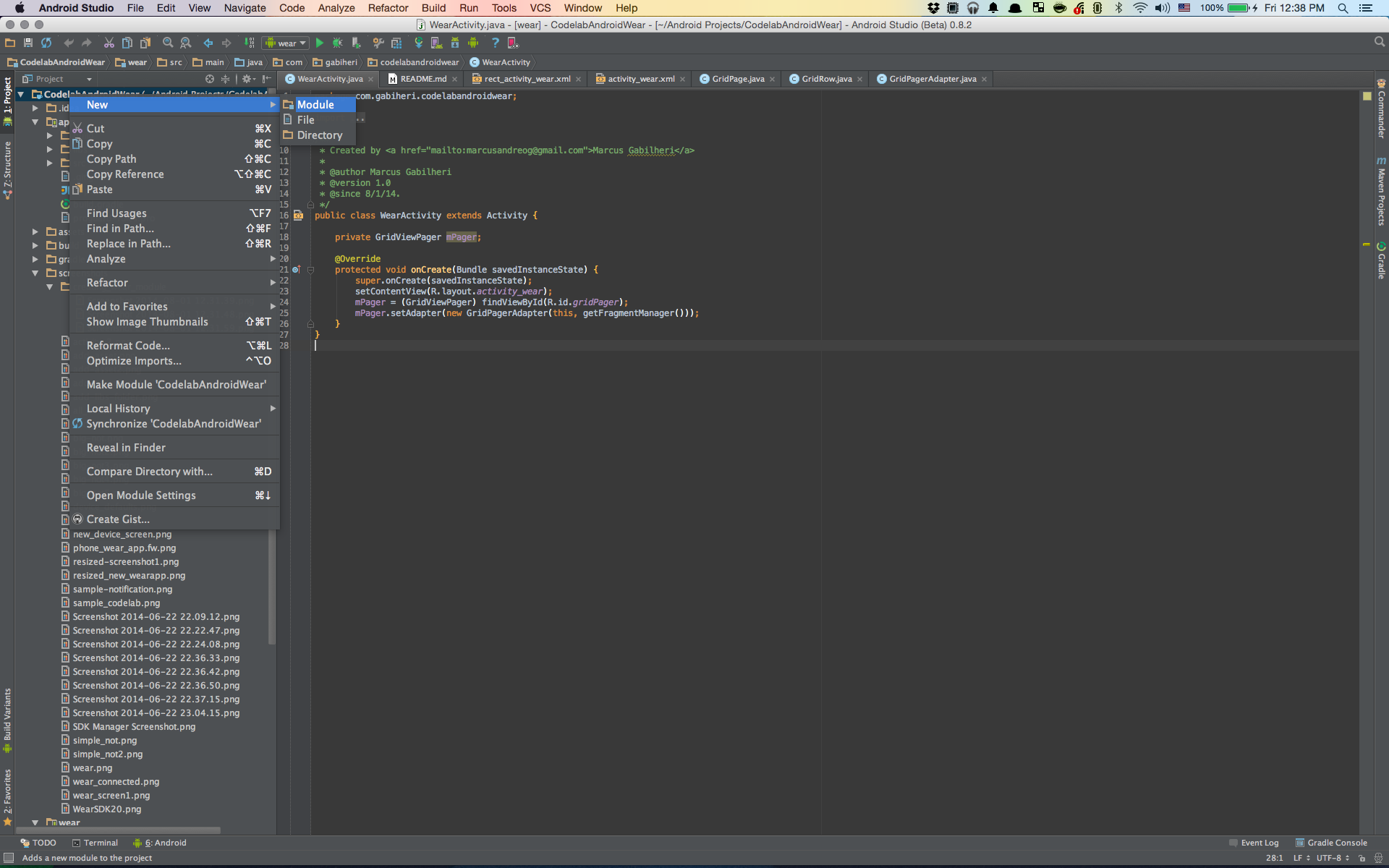This screenshot has width=1389, height=868.
Task: Click the Cut scissors toolbar icon
Action: [109, 43]
